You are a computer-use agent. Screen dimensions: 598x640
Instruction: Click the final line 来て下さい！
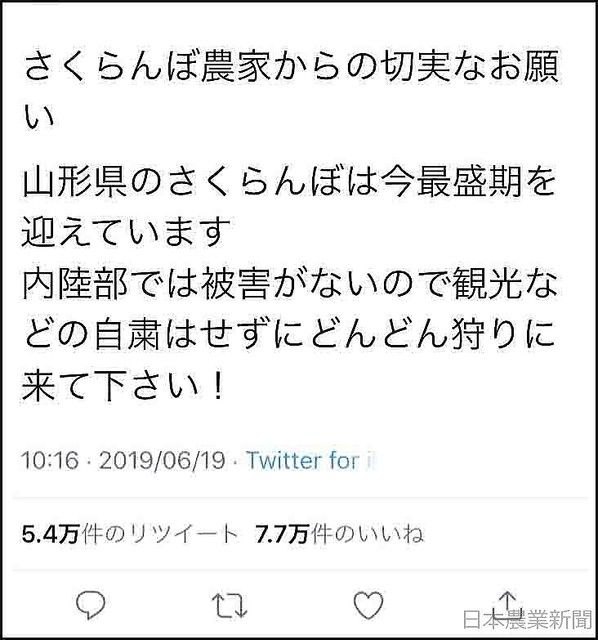(124, 386)
